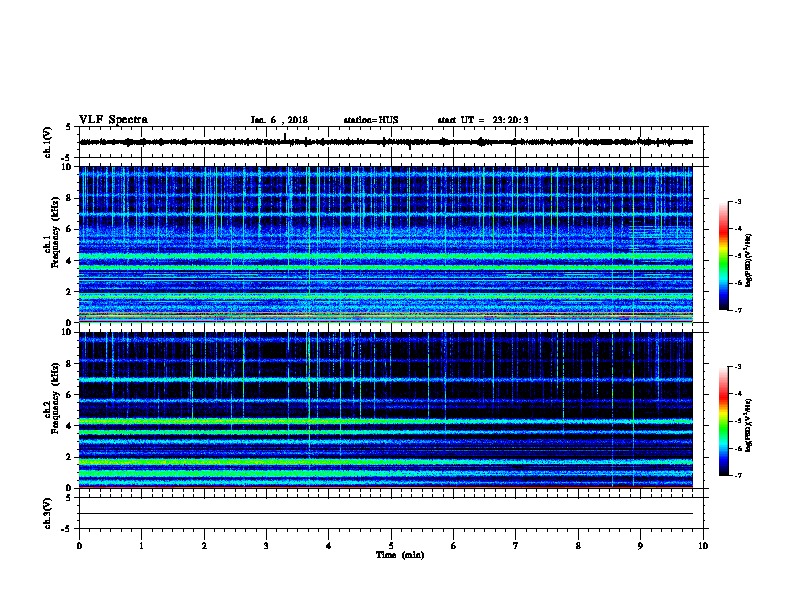Click the lower colorbar log(PSD) axis title

point(749,425)
